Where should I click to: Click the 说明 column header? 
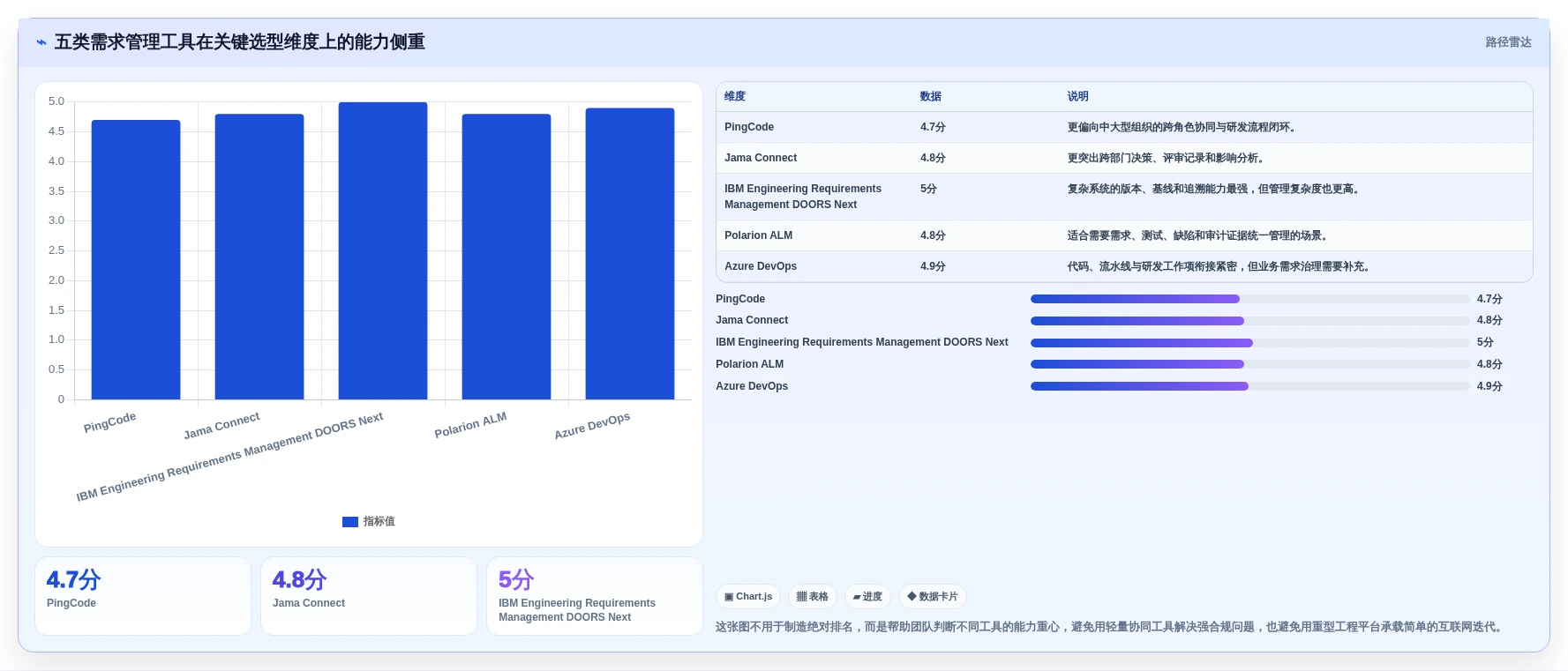[1078, 97]
